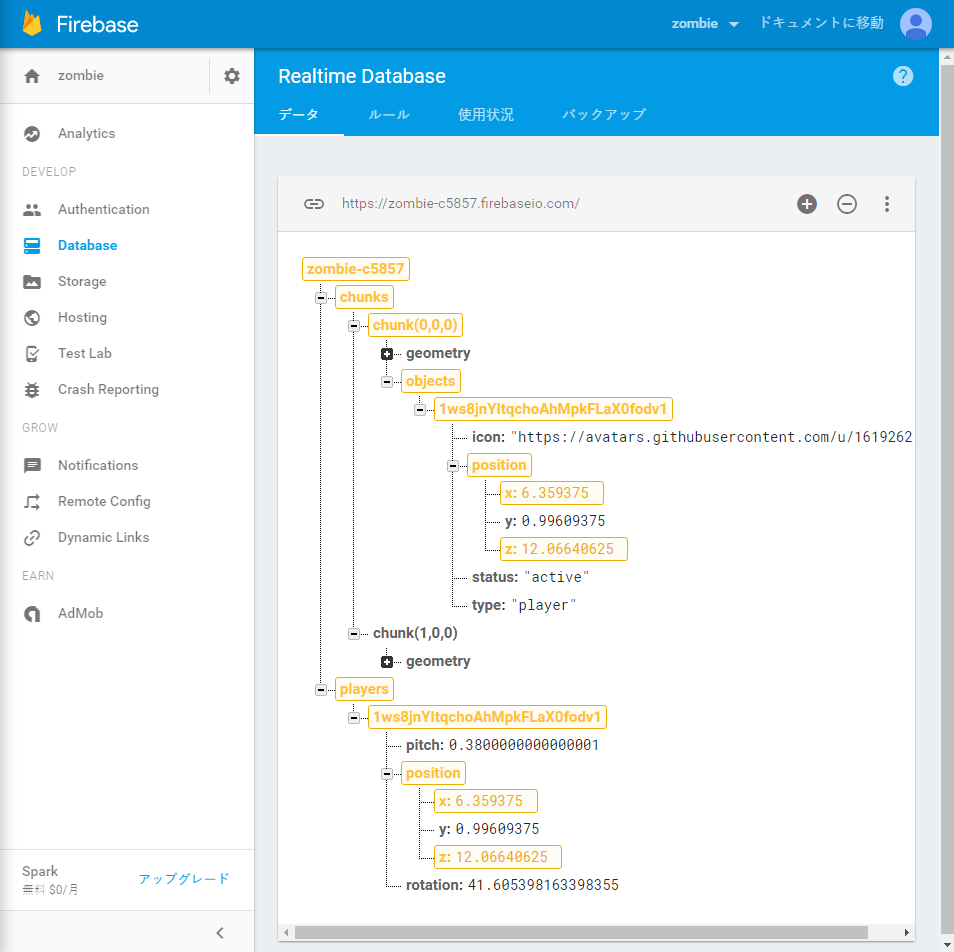
Task: Click the home icon beside zombie
Action: [32, 76]
